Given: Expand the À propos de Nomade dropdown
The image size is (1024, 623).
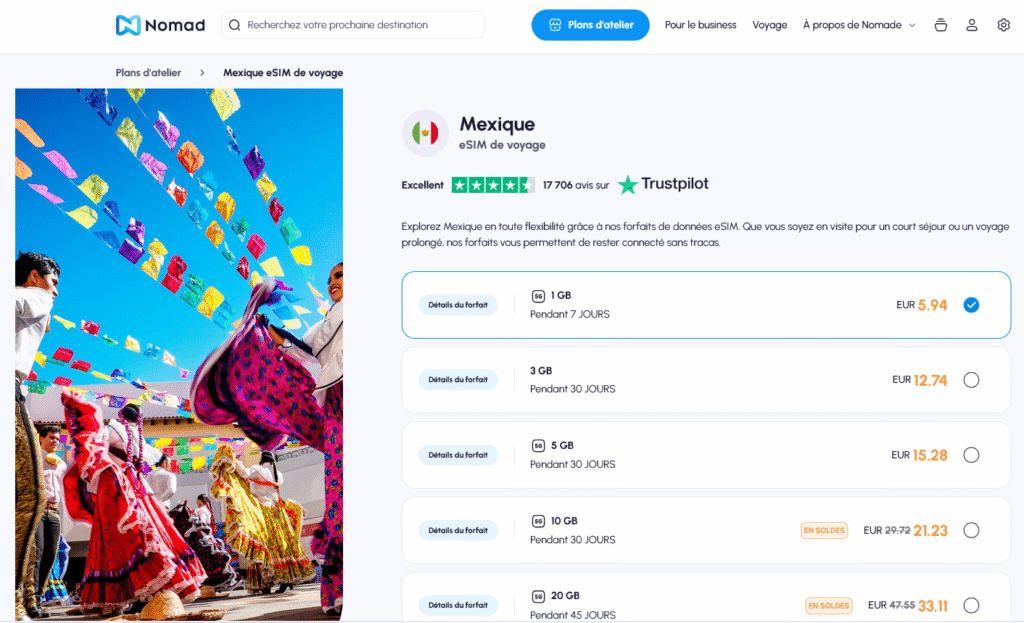Looking at the screenshot, I should click(x=859, y=25).
